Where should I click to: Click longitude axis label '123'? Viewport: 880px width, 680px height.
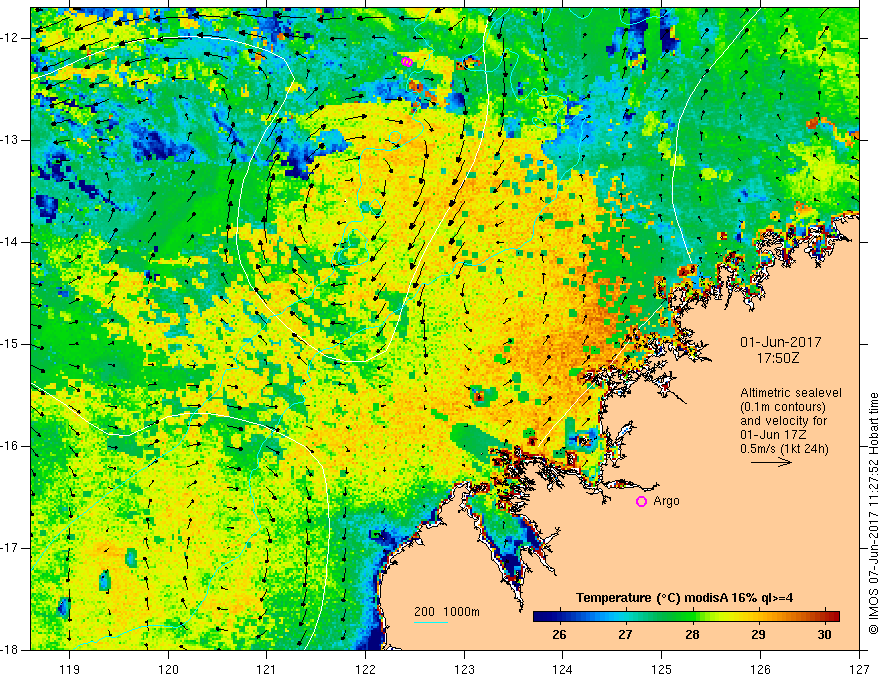click(x=464, y=669)
